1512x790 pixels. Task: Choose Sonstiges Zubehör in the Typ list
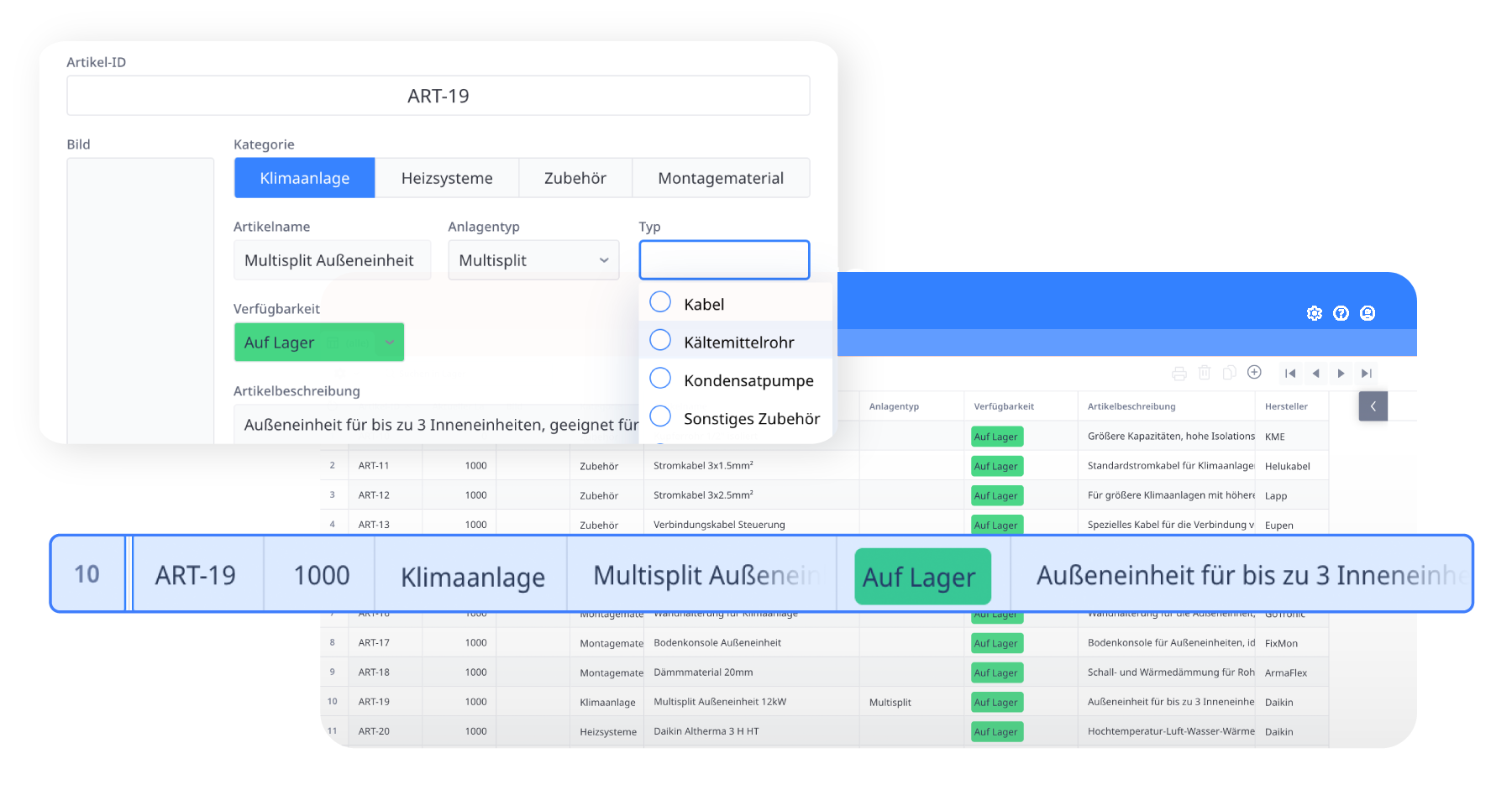click(x=660, y=417)
